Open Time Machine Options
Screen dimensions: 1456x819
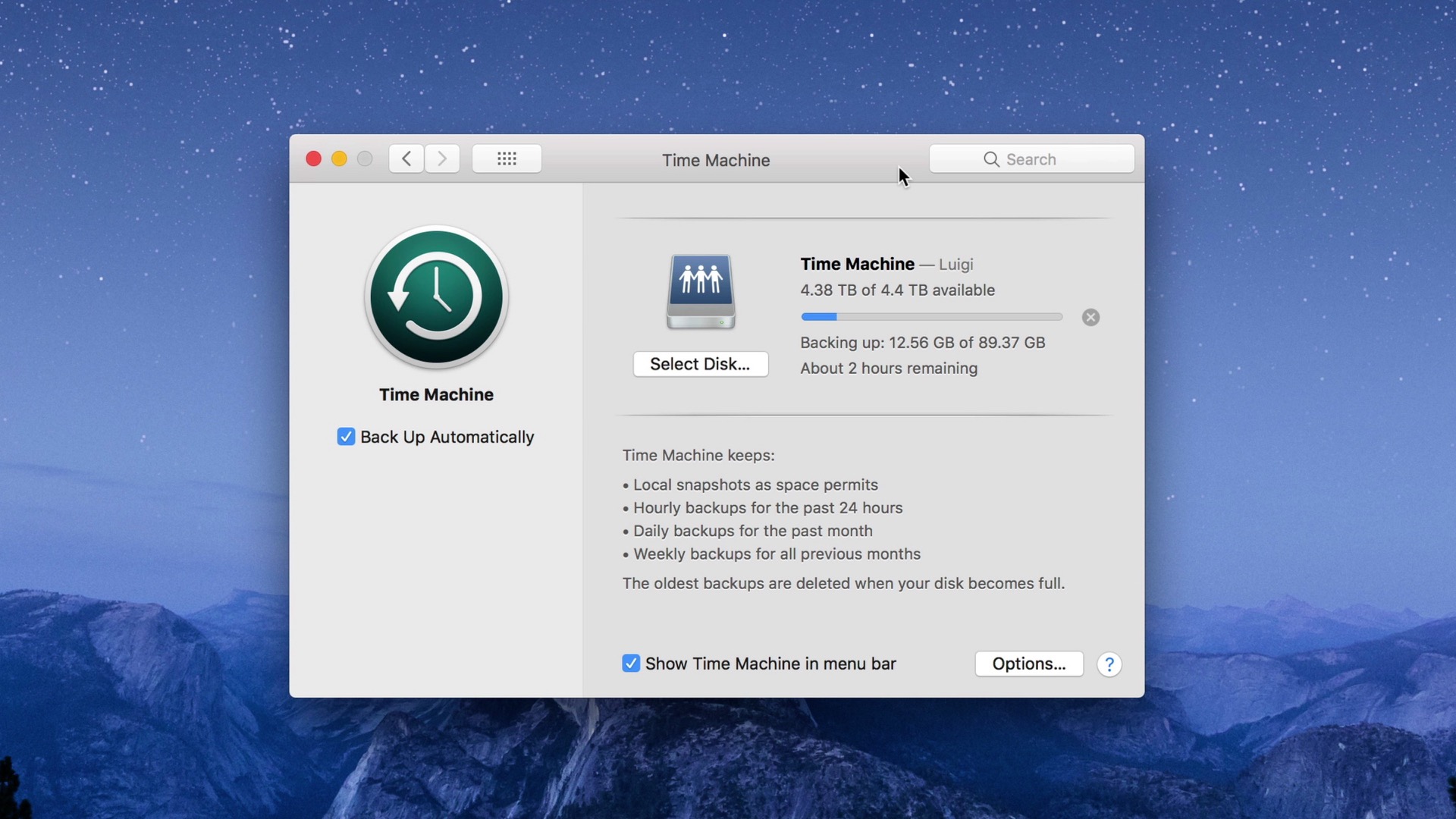(1028, 664)
